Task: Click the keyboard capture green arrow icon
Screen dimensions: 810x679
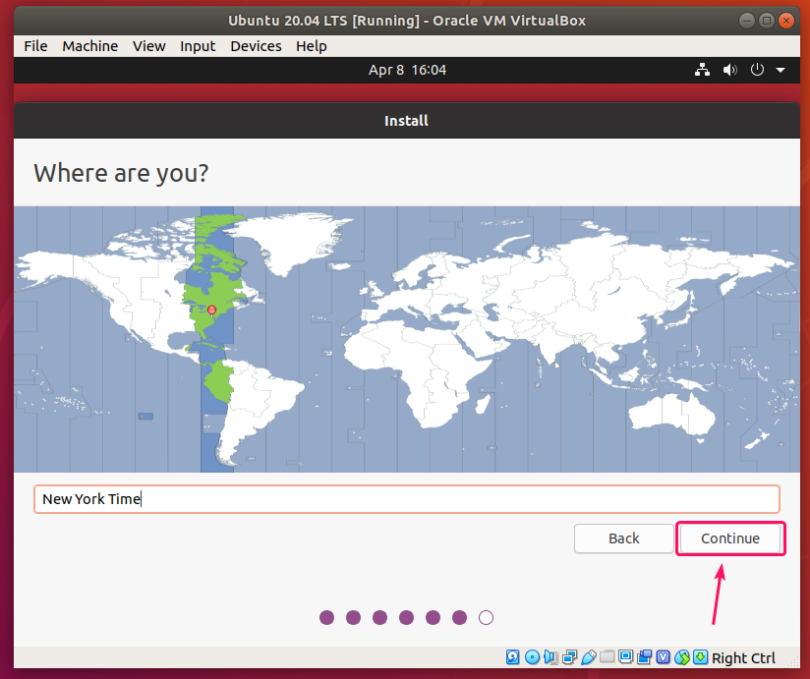Action: point(700,657)
